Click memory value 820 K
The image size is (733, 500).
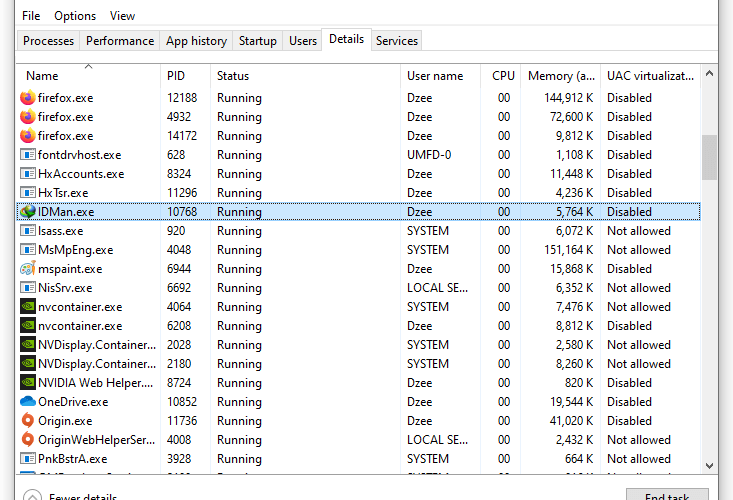(579, 383)
